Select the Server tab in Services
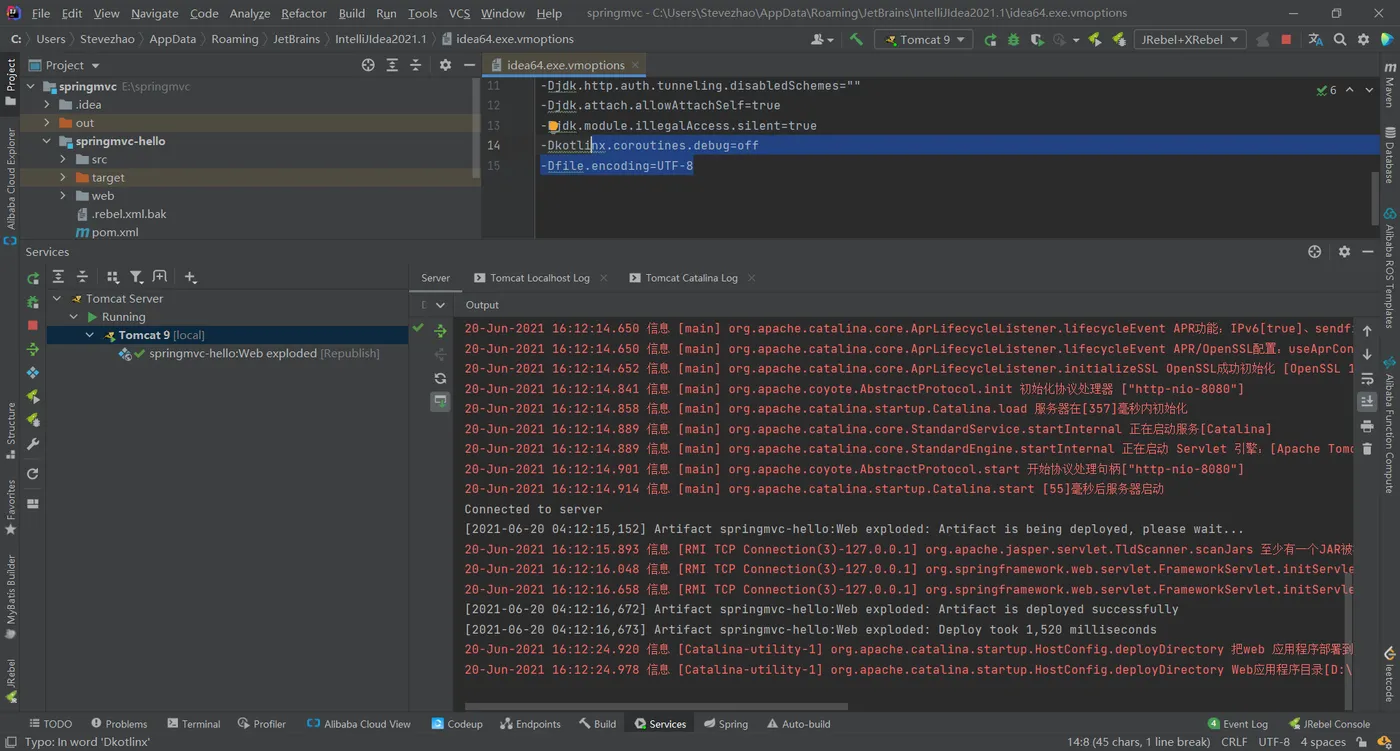 coord(435,278)
